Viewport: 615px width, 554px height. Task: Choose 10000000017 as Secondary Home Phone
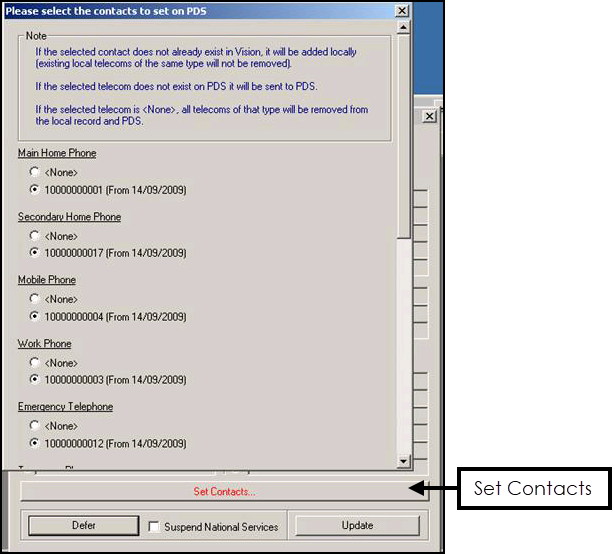[35, 253]
